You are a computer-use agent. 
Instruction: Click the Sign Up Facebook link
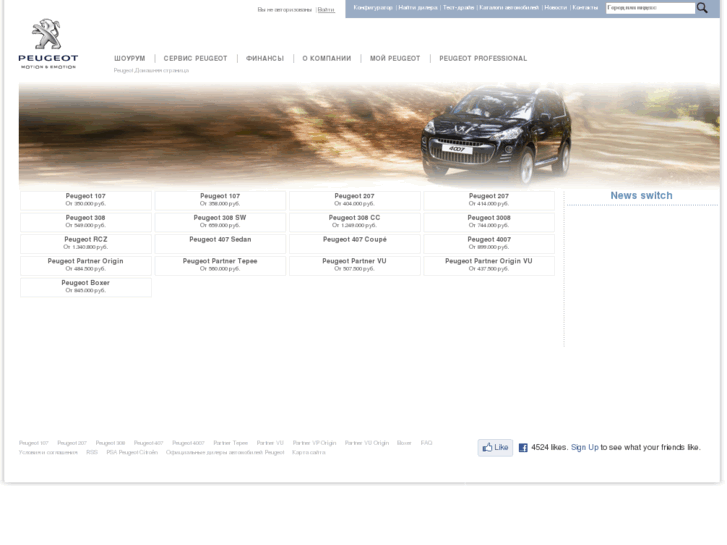point(585,448)
